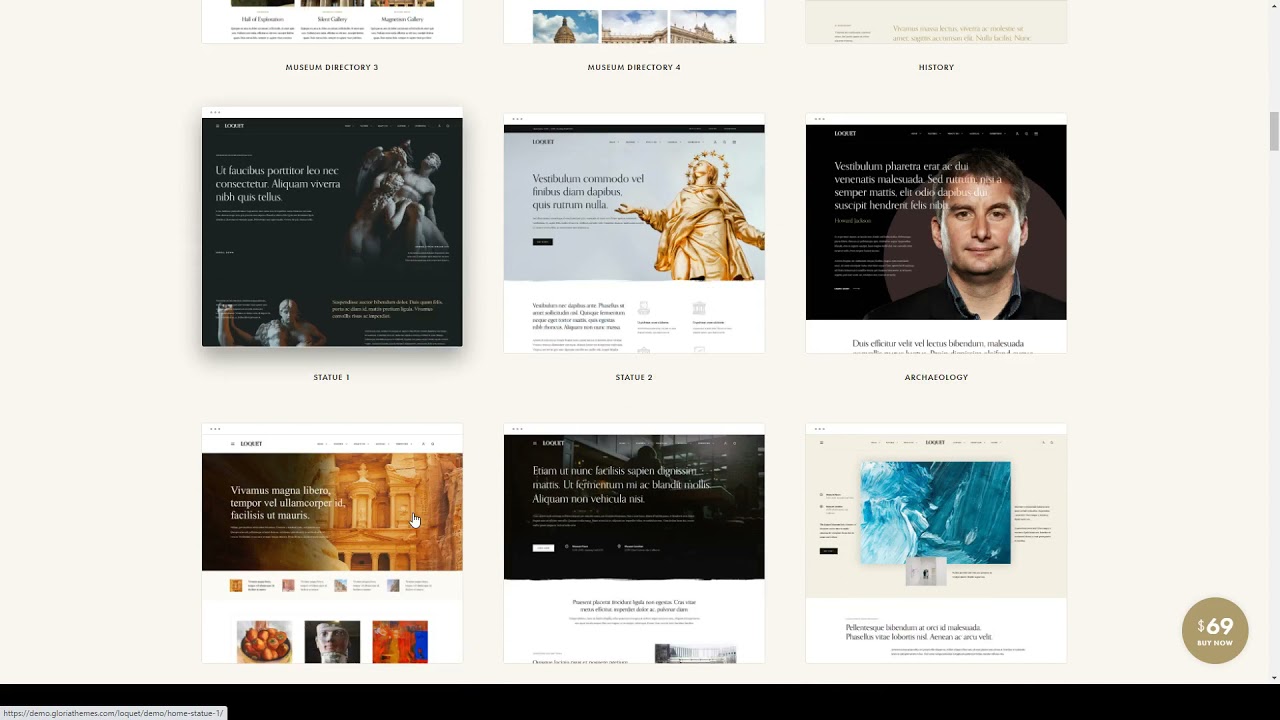Image resolution: width=1280 pixels, height=720 pixels.
Task: Open the Museum Directory 3 preview thumbnail
Action: pyautogui.click(x=332, y=21)
